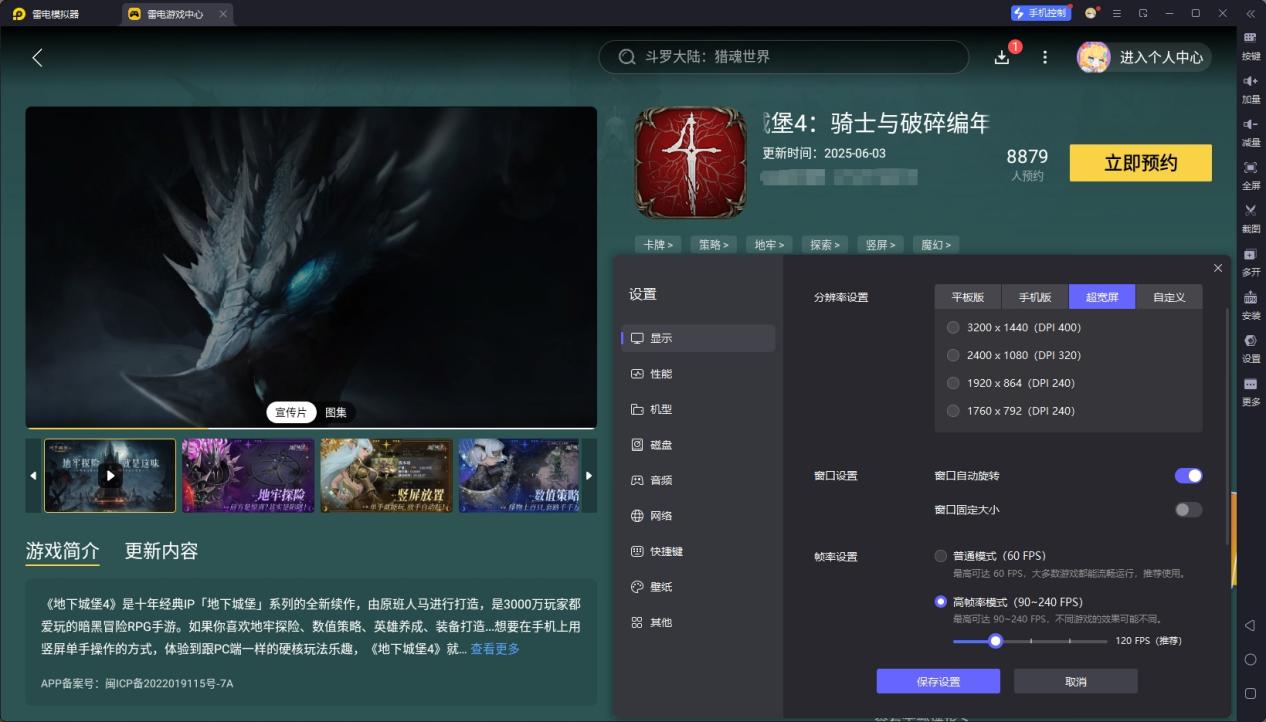
Task: Click 取消 cancel button
Action: click(1076, 681)
